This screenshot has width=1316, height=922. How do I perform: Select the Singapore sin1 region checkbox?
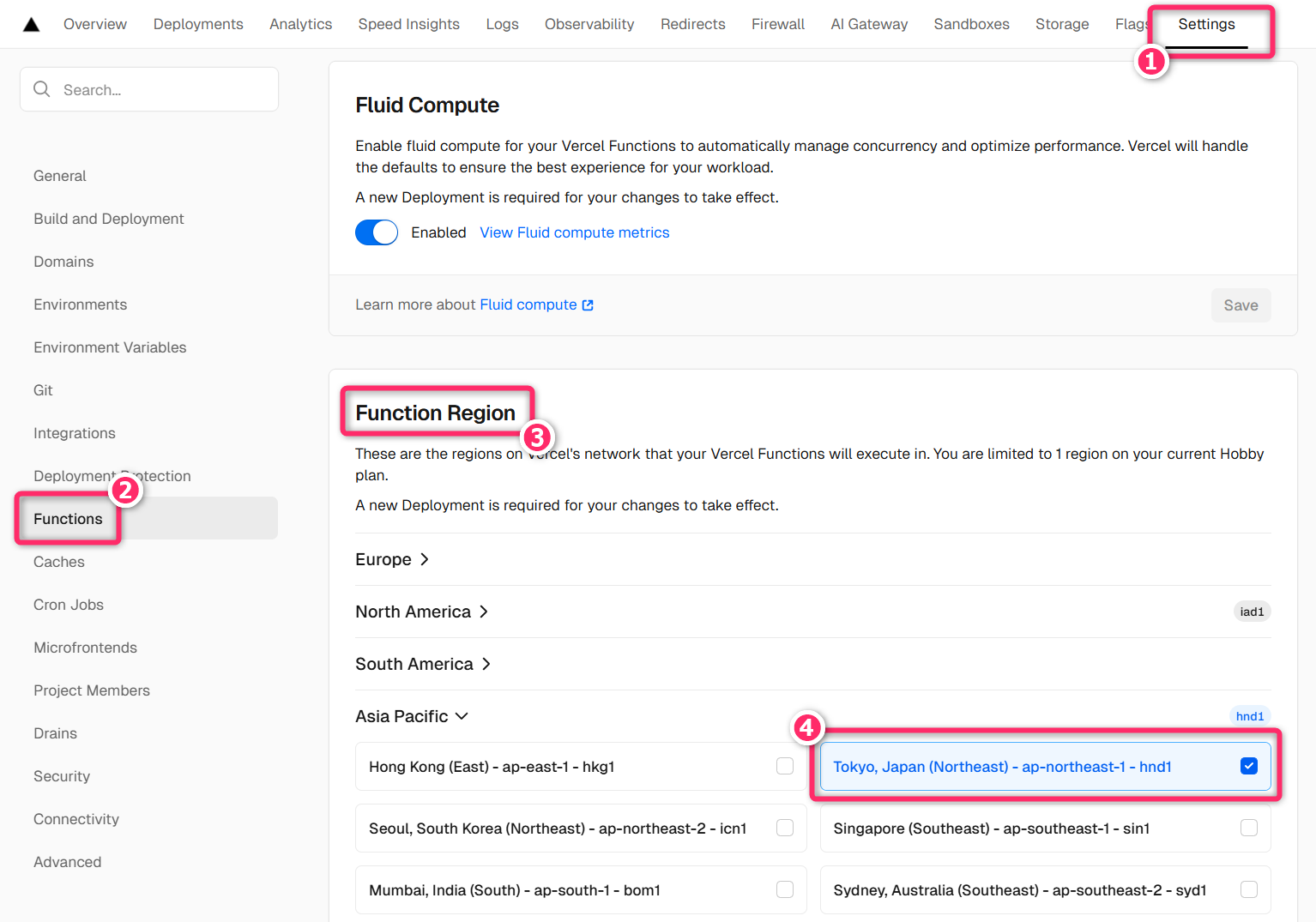[x=1248, y=828]
